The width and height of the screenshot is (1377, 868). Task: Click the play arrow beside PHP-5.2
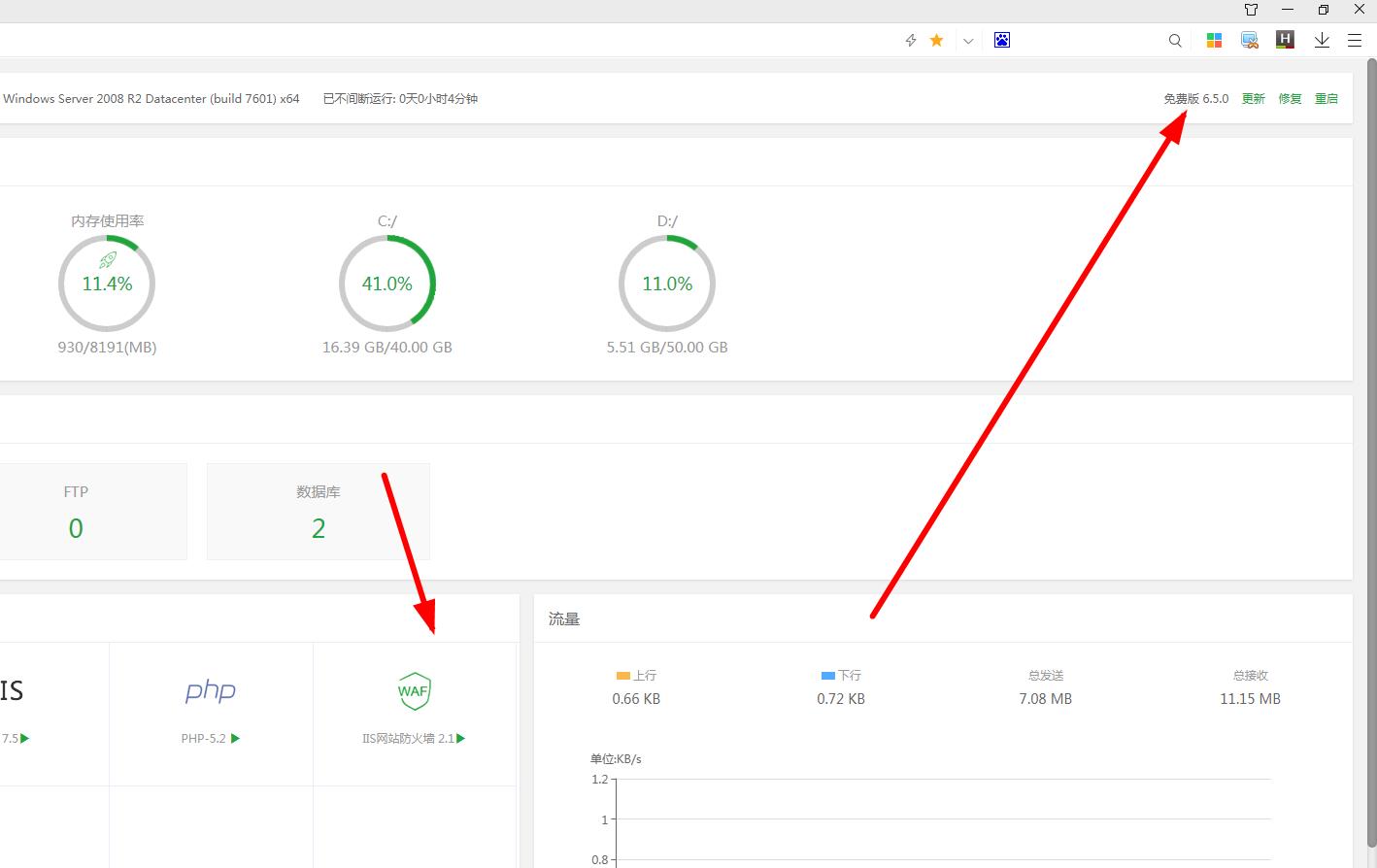pos(235,738)
